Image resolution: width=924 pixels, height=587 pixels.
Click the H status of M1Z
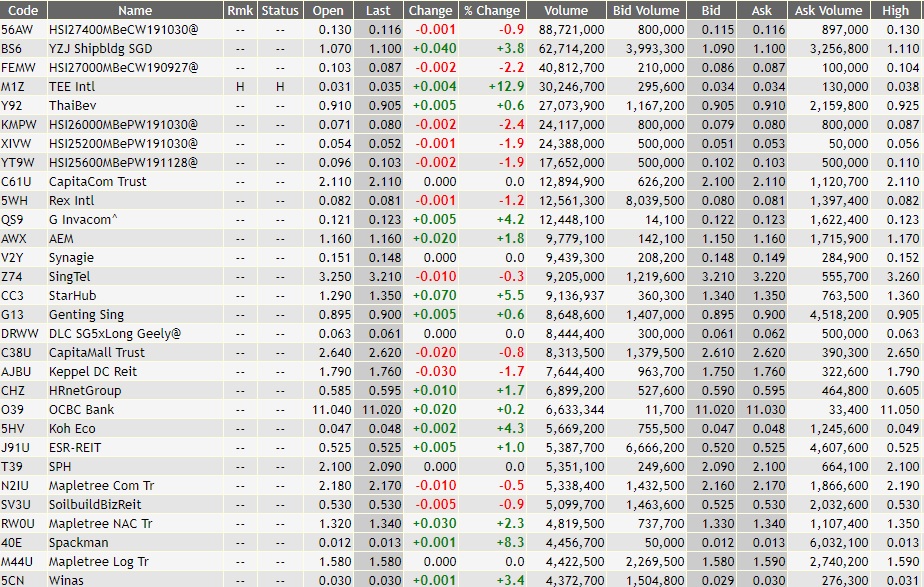280,87
